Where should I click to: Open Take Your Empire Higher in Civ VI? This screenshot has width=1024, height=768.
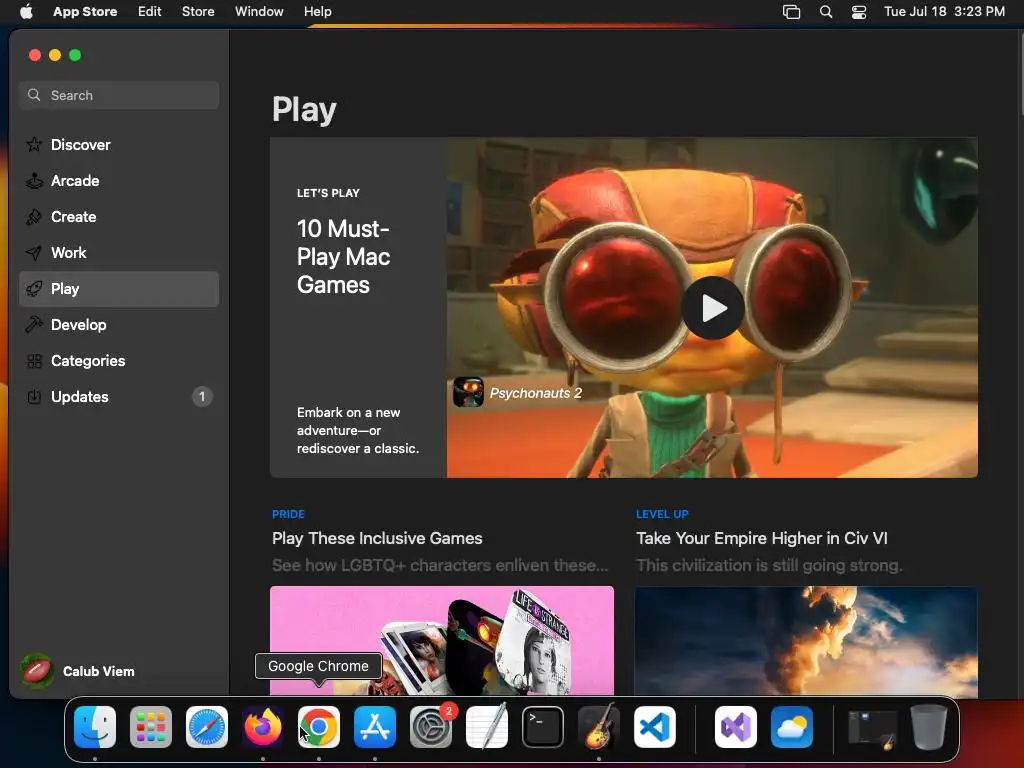pos(761,538)
